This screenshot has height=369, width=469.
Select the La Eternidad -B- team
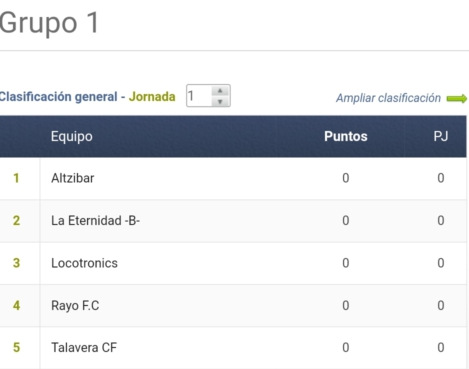(x=96, y=221)
